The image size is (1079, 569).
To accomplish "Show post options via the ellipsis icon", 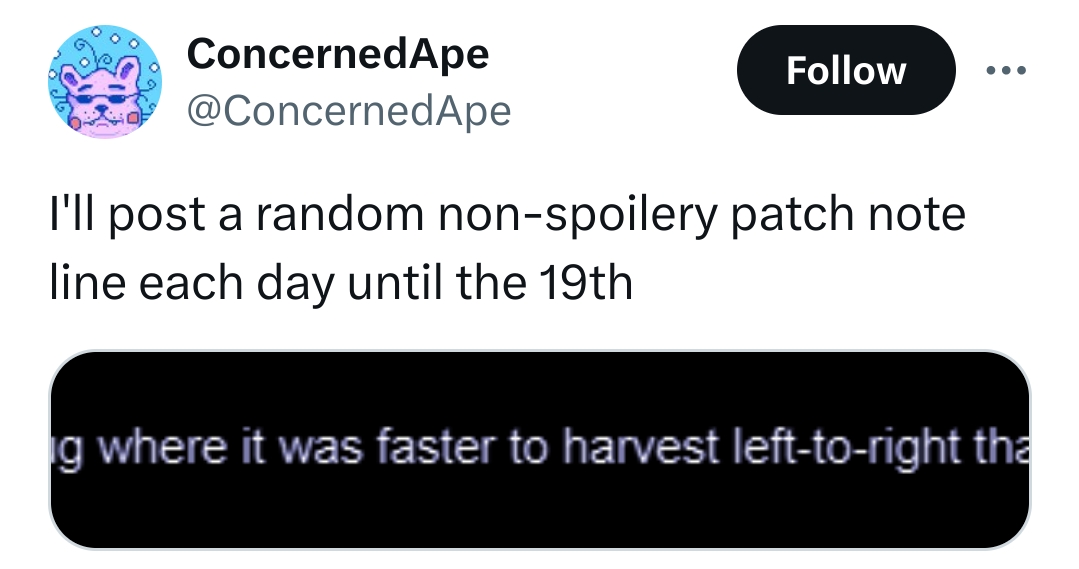I will pos(1006,70).
